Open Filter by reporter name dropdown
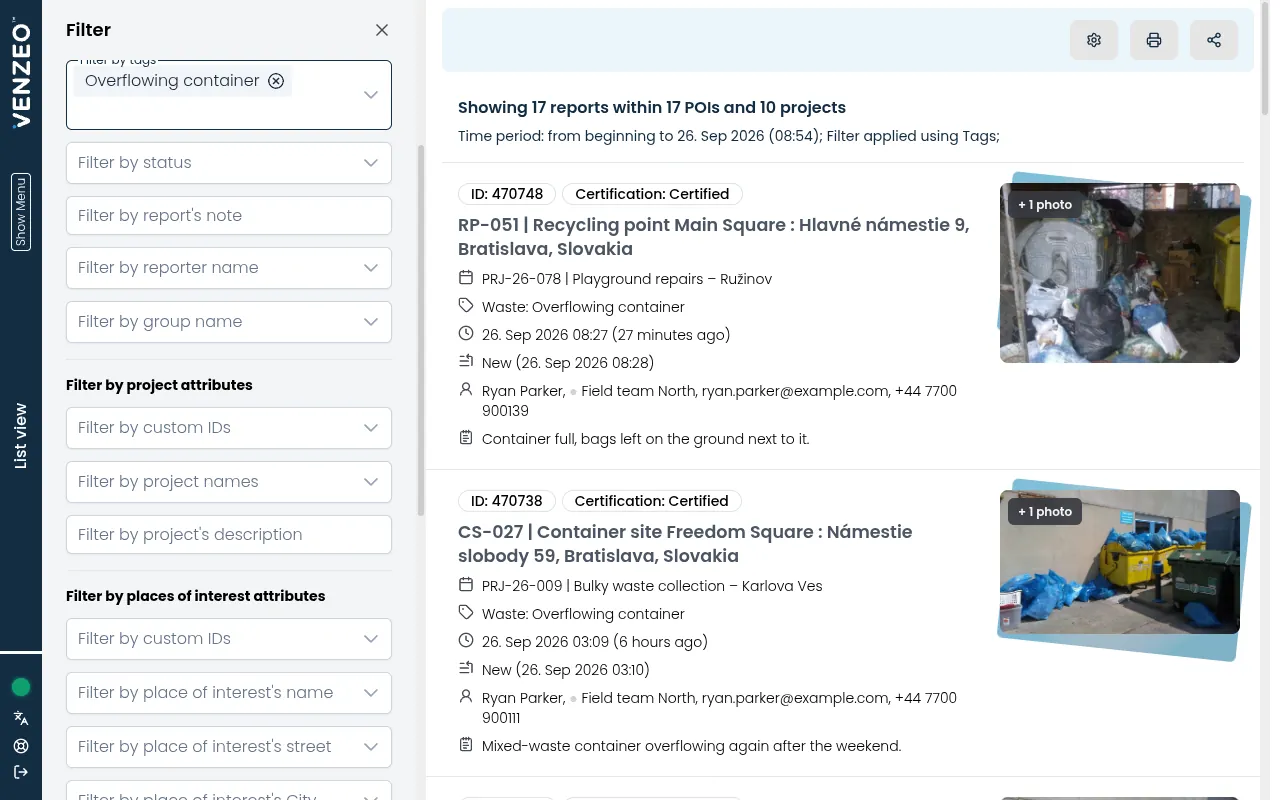Image resolution: width=1280 pixels, height=800 pixels. point(229,268)
